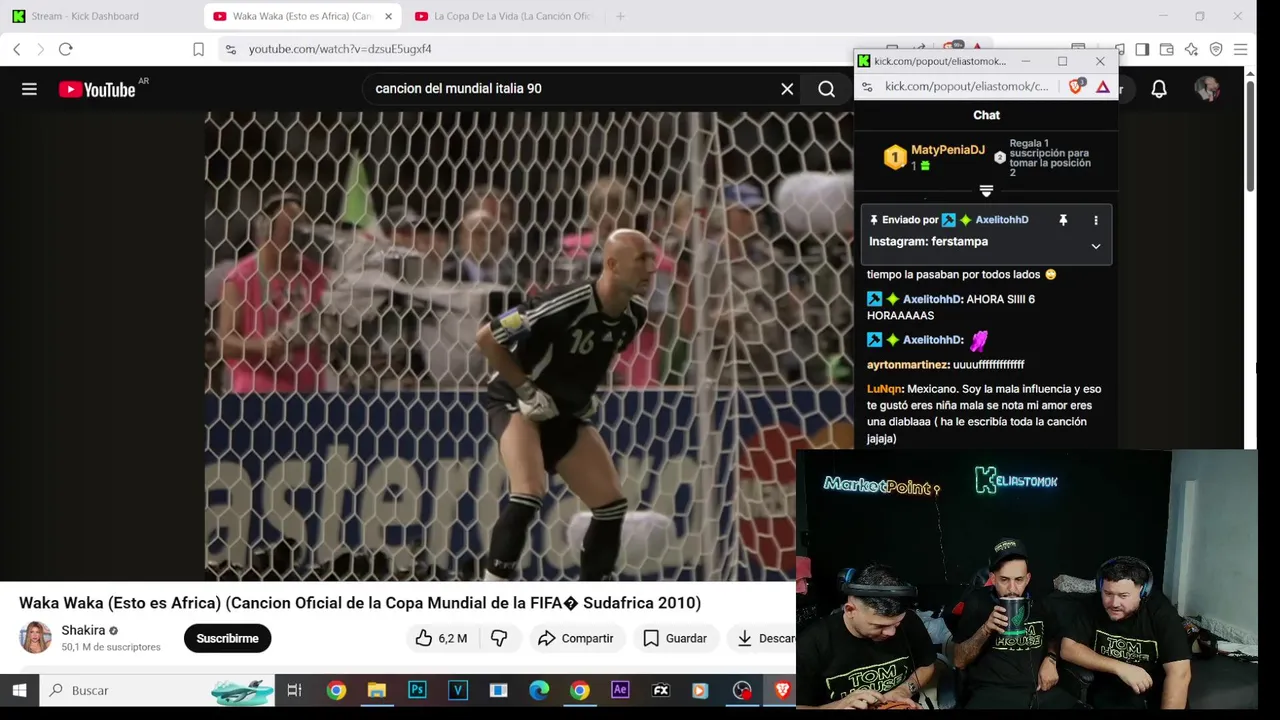
Task: Open the YouTube hamburger guide menu
Action: (29, 89)
